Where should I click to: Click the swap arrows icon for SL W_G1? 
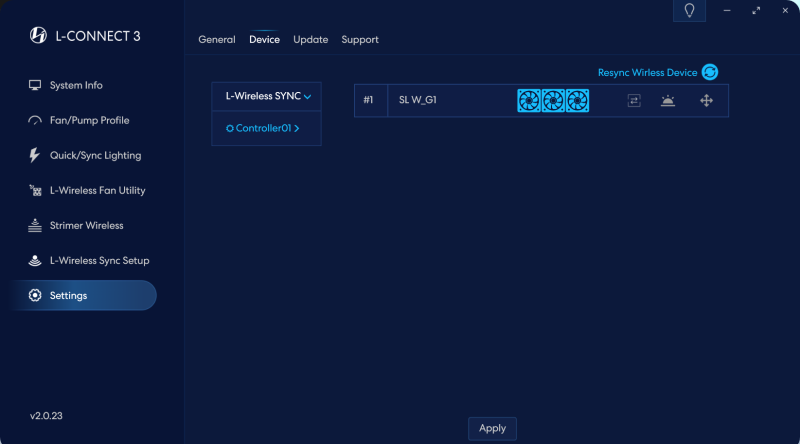pyautogui.click(x=634, y=101)
